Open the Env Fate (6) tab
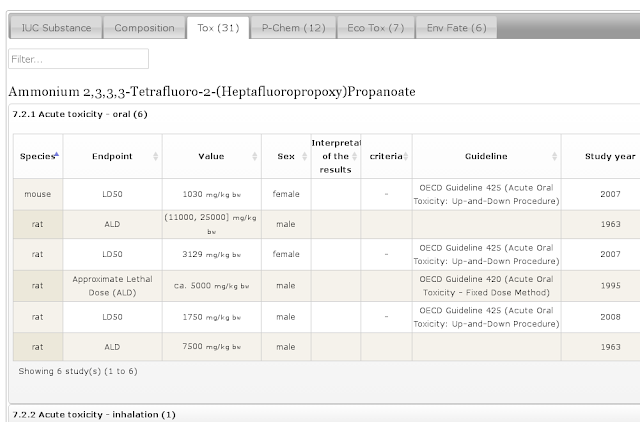The image size is (640, 422). coord(456,28)
